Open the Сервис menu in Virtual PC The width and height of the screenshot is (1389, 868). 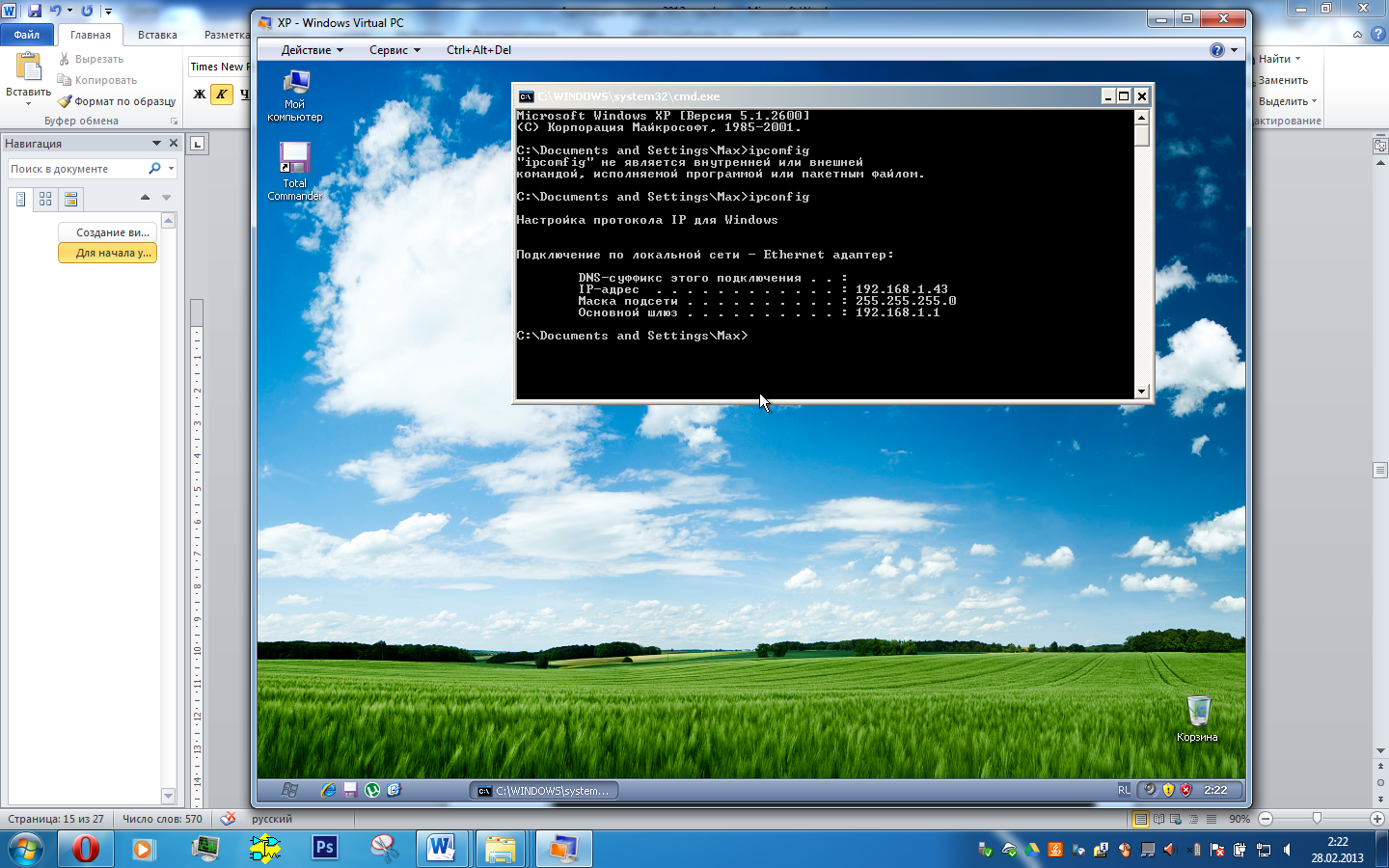395,50
